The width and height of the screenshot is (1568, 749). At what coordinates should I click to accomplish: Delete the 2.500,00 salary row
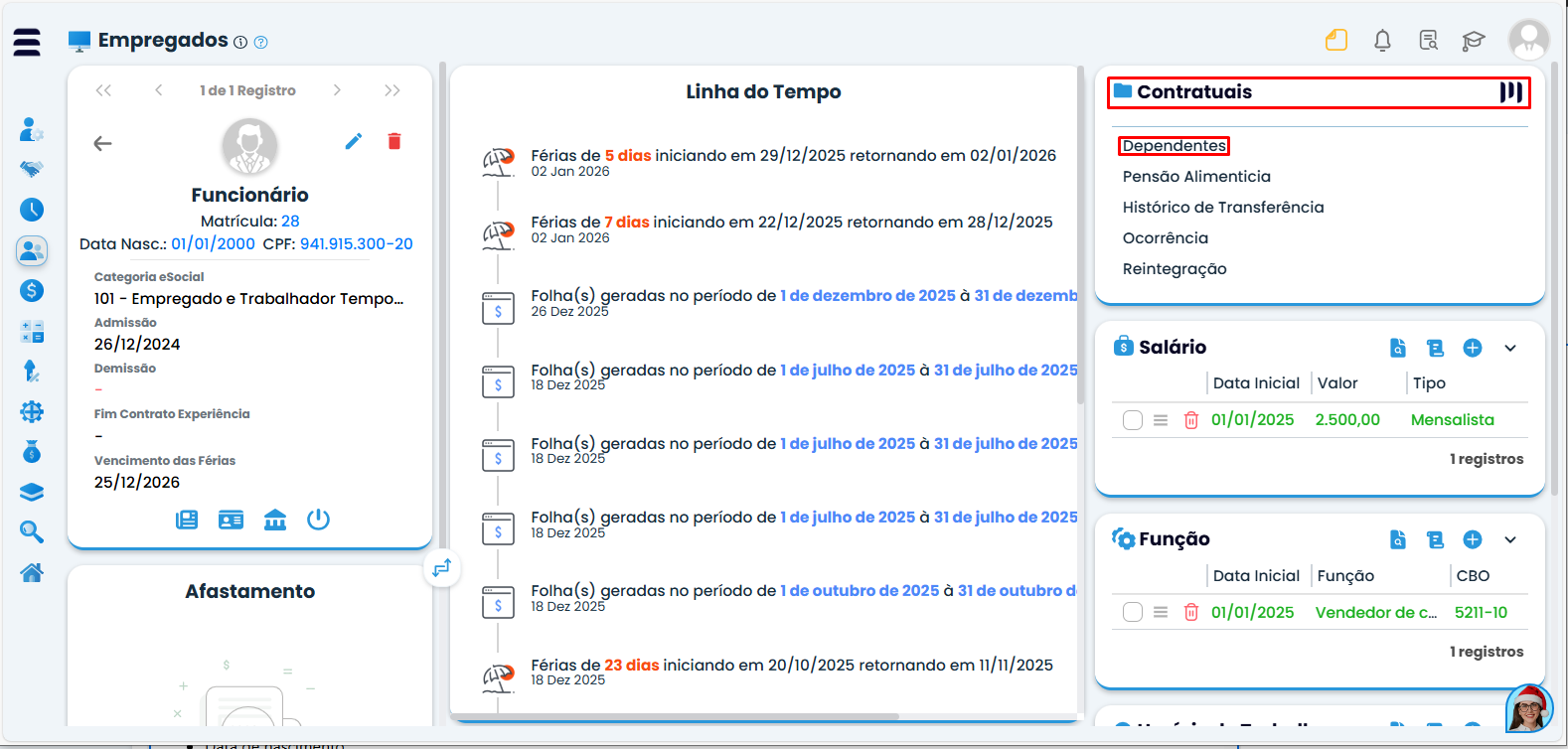coord(1191,420)
